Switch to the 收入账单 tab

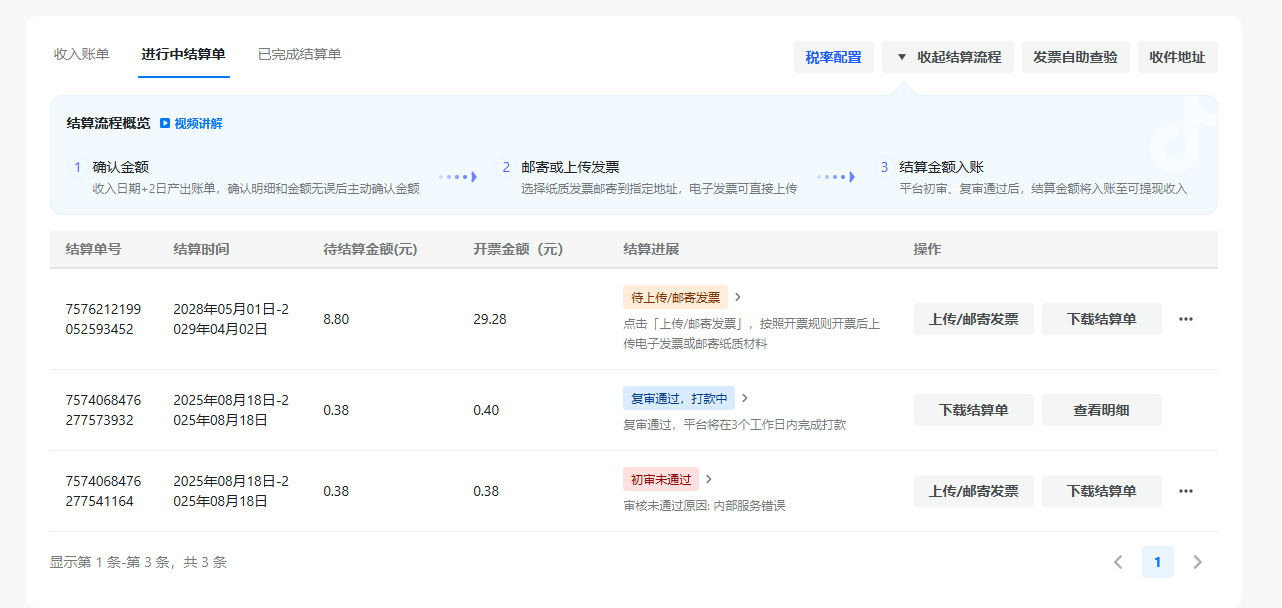(x=82, y=54)
